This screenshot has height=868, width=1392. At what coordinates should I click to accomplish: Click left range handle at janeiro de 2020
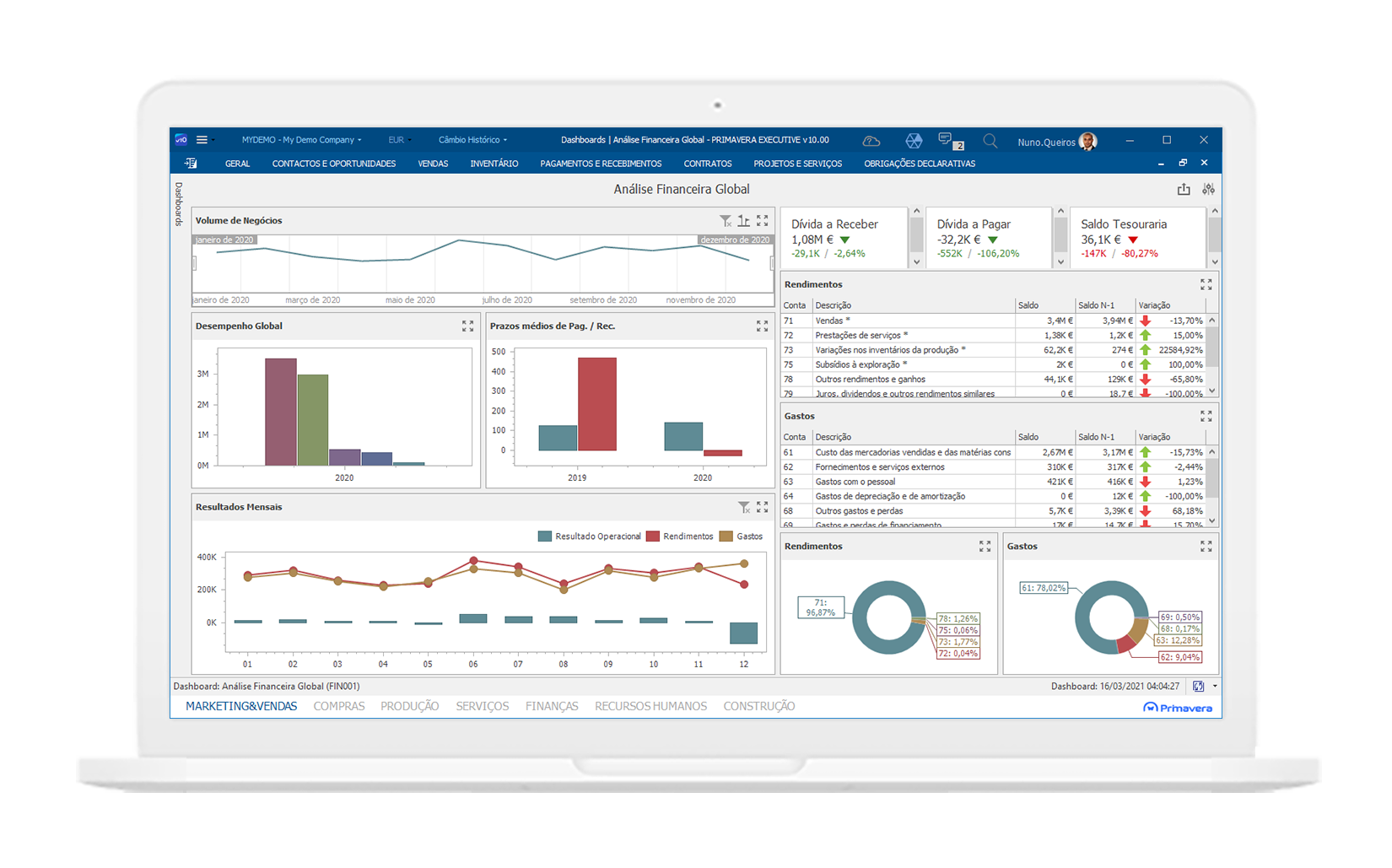[x=195, y=264]
